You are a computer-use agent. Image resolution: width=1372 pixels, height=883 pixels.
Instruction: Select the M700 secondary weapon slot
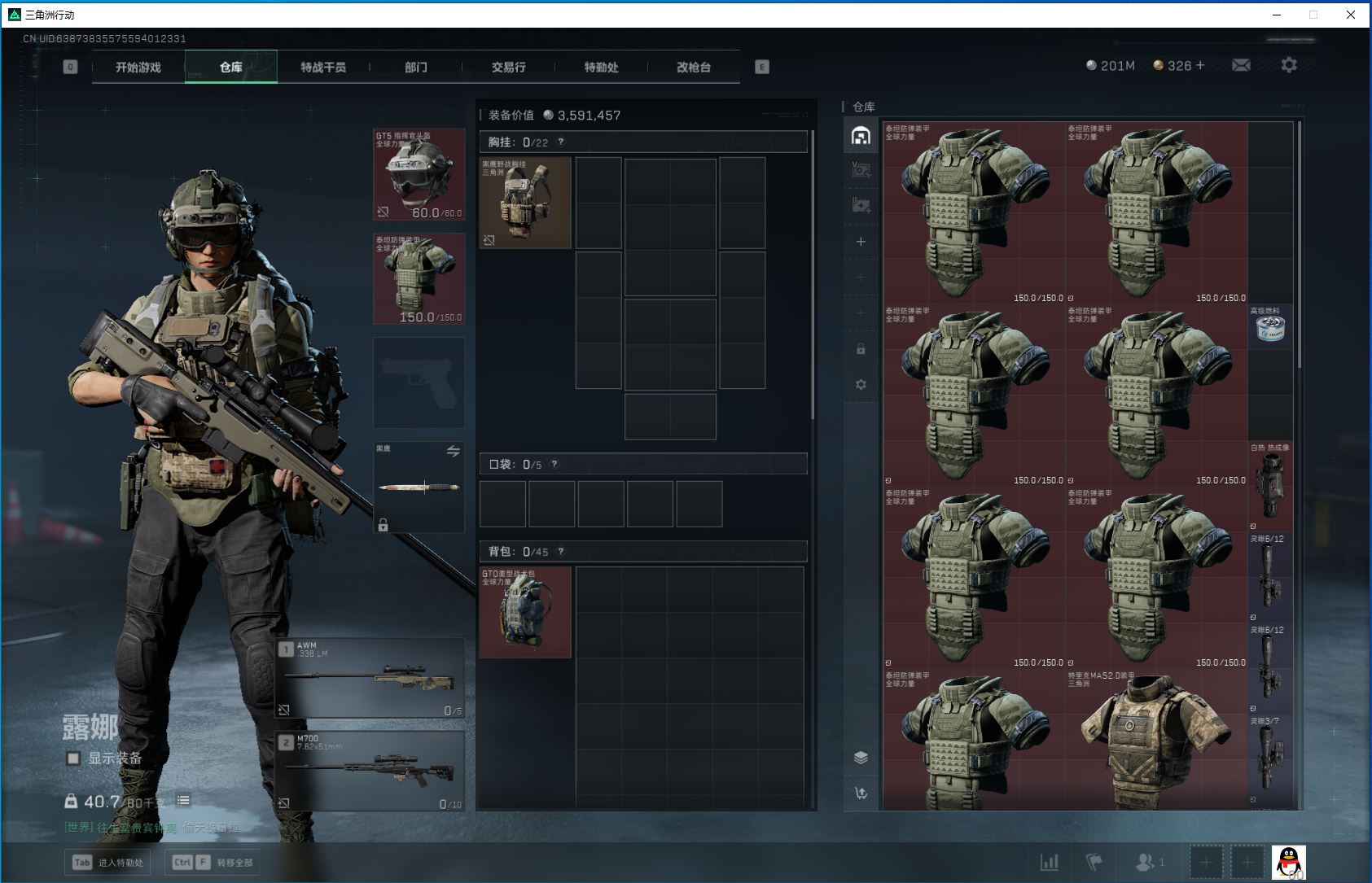point(370,771)
